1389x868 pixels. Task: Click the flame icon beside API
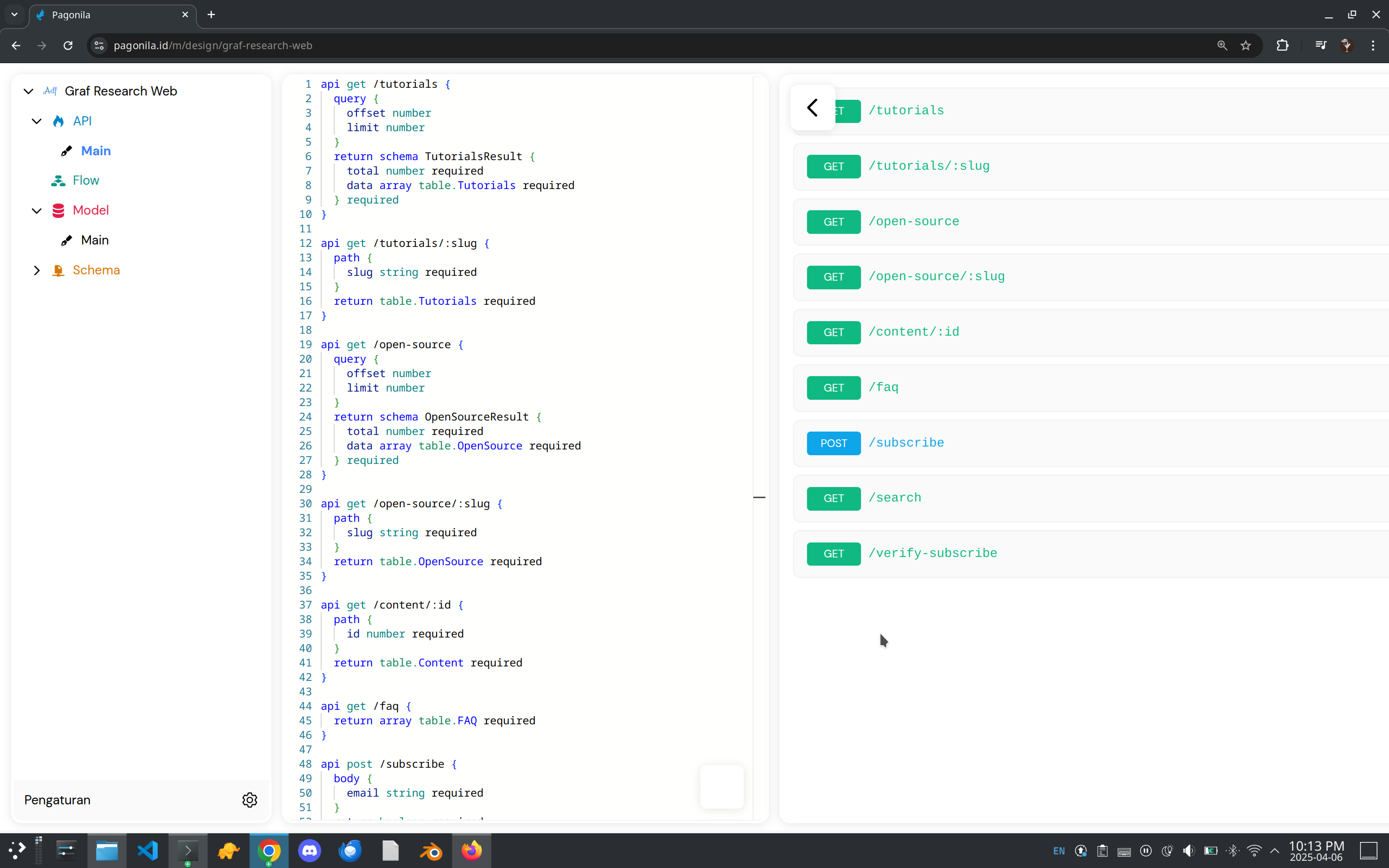[x=58, y=121]
